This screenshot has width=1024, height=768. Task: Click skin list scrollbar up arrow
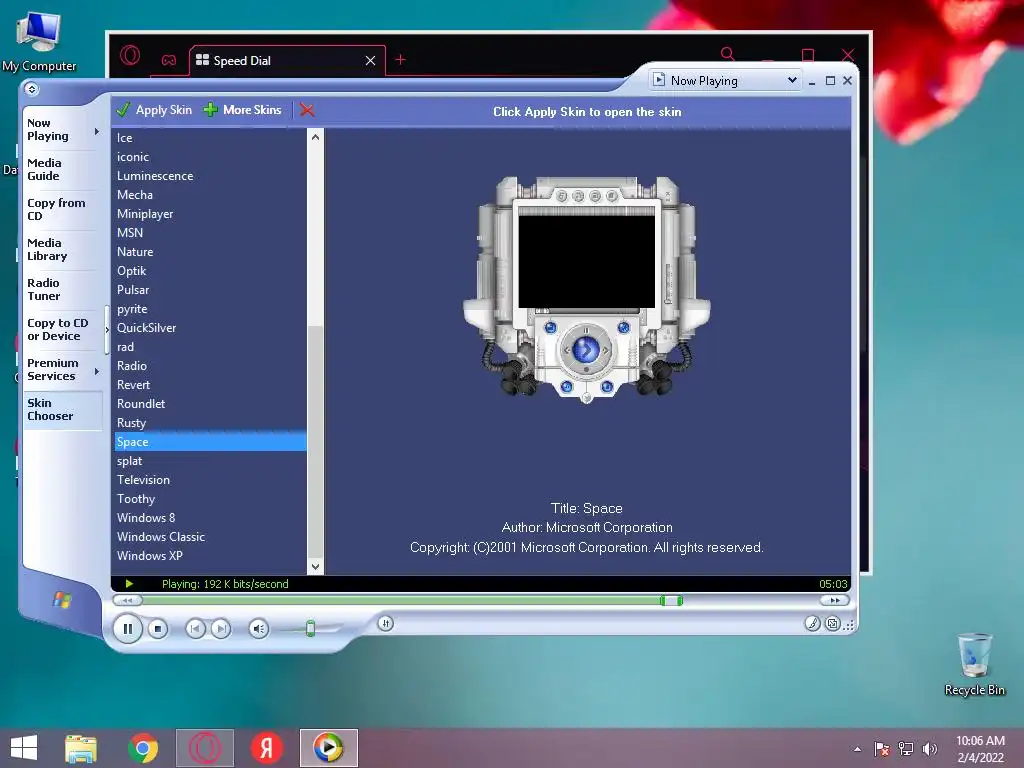click(x=315, y=137)
